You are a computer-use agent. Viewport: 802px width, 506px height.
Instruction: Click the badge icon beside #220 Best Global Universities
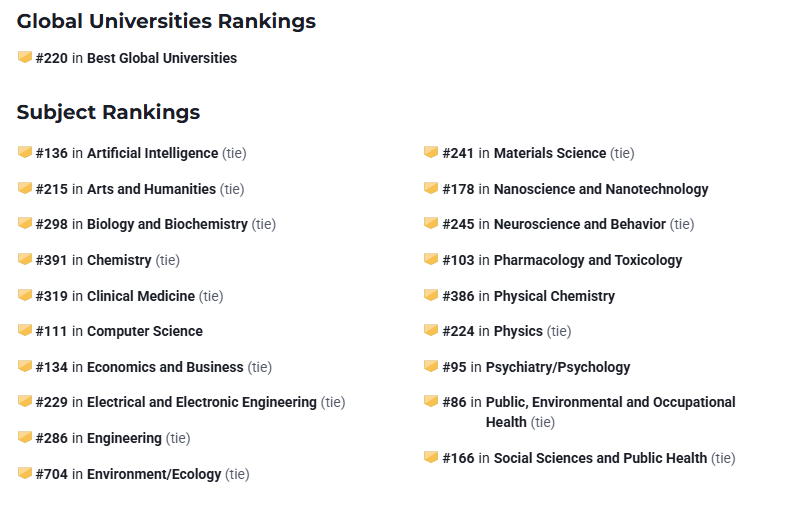25,57
